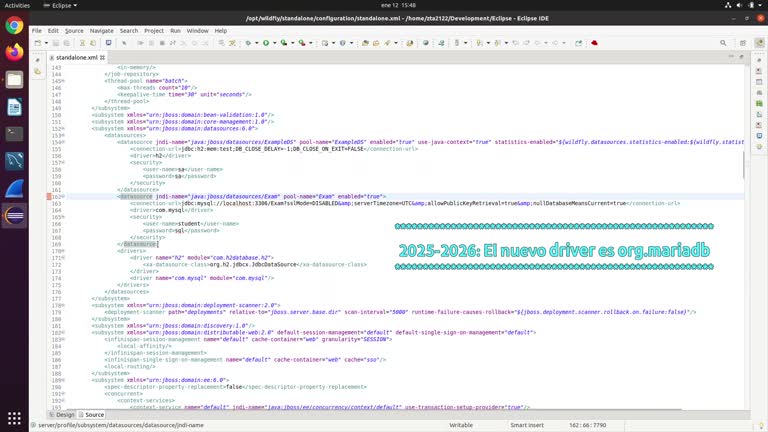Collapse the datasource element at line 162
Screen dimensions: 768x432
(64, 197)
